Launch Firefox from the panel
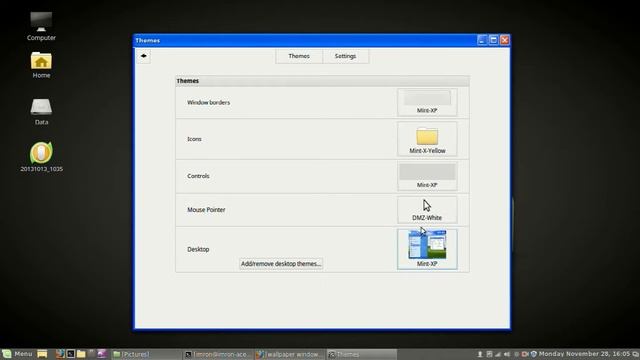The height and width of the screenshot is (360, 640). 60,354
